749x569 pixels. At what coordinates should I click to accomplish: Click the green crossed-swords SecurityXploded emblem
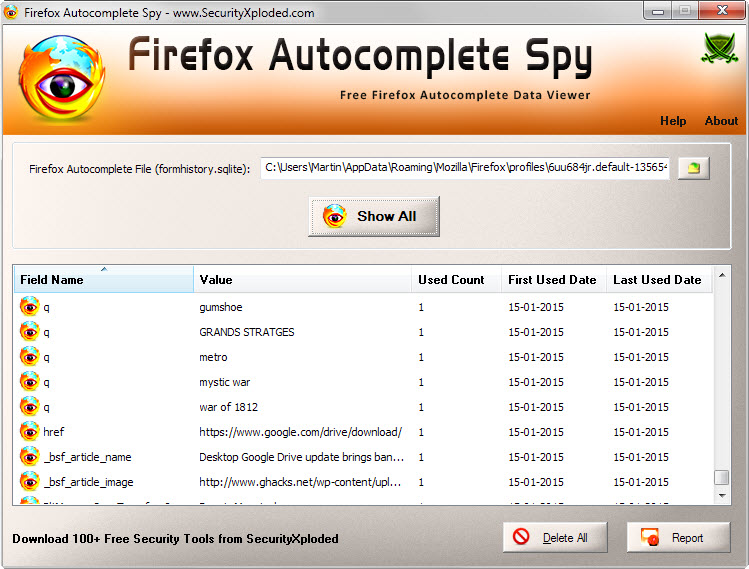pyautogui.click(x=719, y=48)
